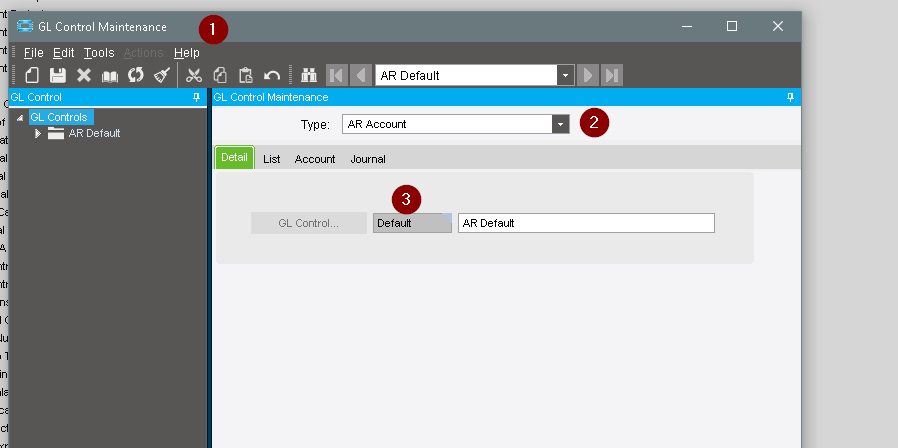Open the book icon in the toolbar
The image size is (898, 448).
(110, 76)
